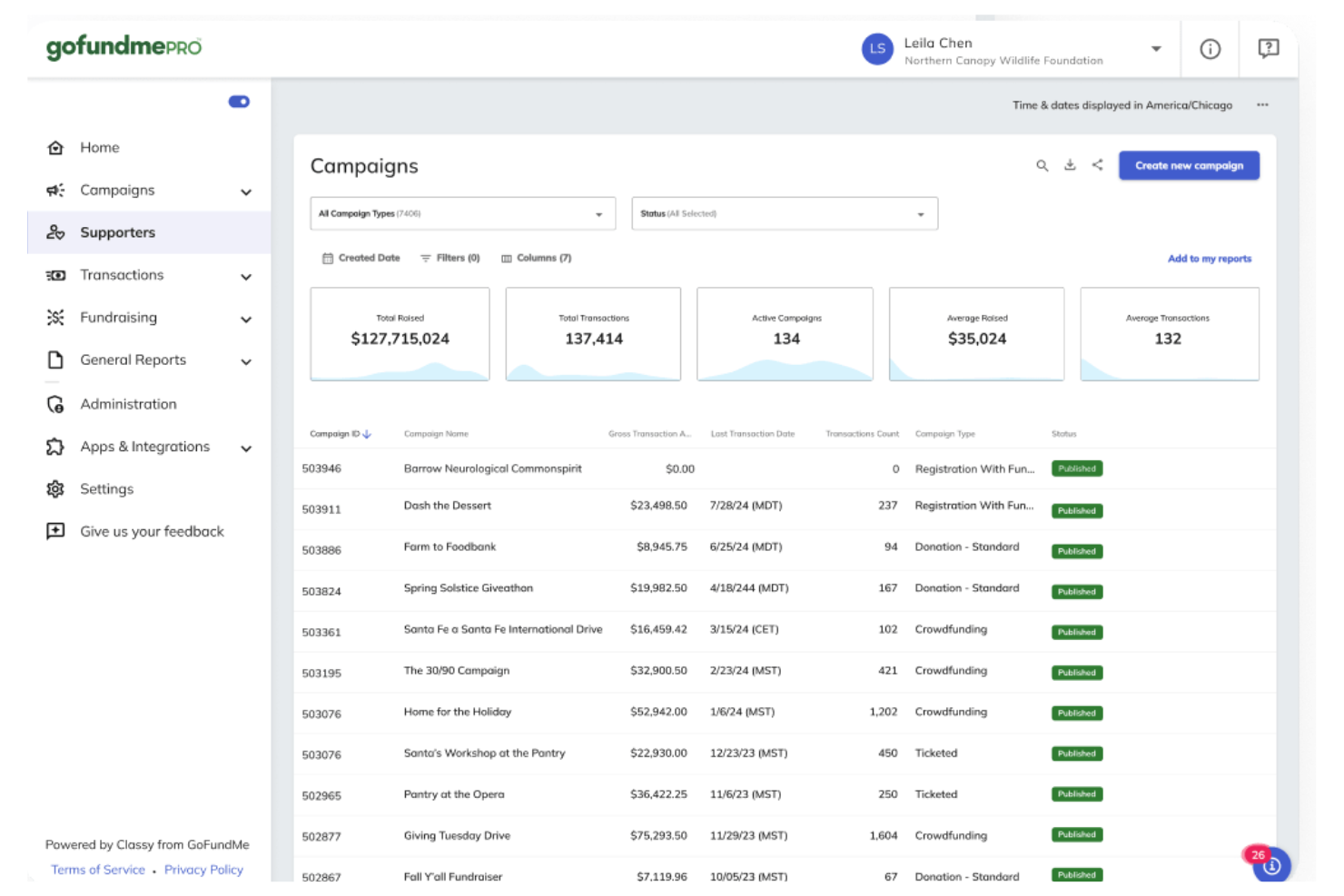Open the help icon beside the info icon

[x=1268, y=48]
